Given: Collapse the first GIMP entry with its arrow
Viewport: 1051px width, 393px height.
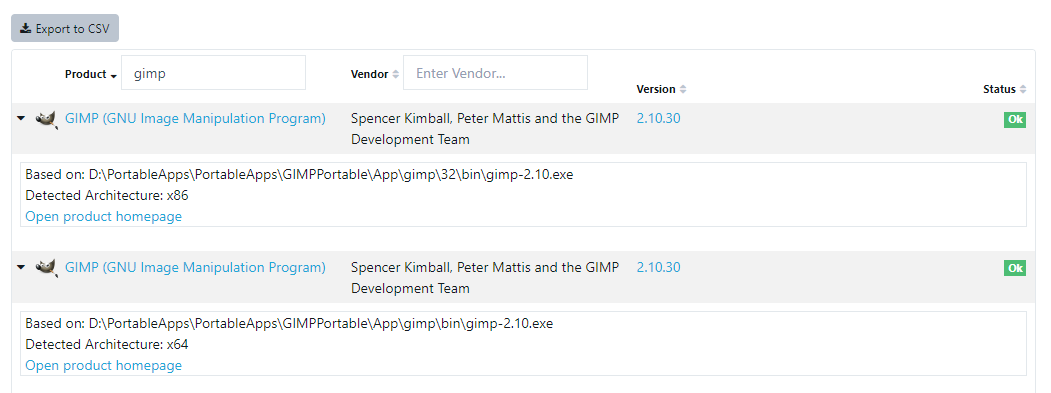Looking at the screenshot, I should pyautogui.click(x=21, y=118).
